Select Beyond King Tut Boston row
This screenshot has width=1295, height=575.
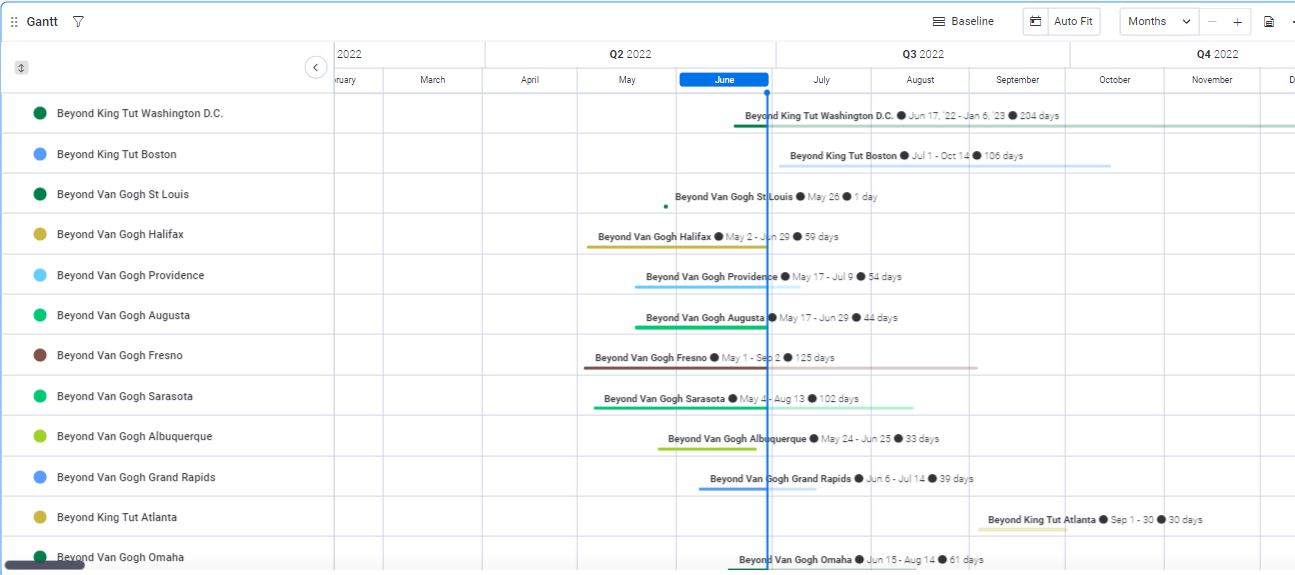point(168,154)
